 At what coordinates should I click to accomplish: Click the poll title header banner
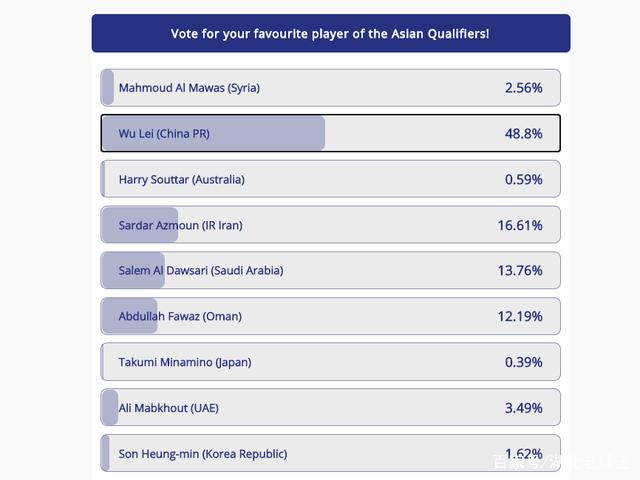tap(330, 33)
